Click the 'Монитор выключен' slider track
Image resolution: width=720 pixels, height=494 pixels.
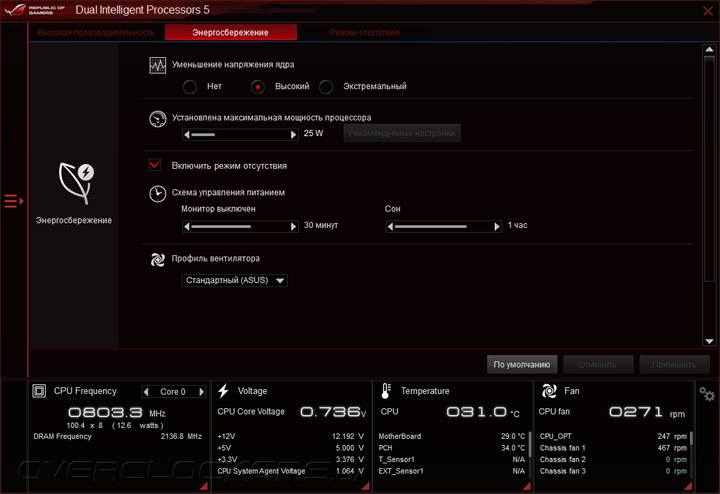(240, 226)
